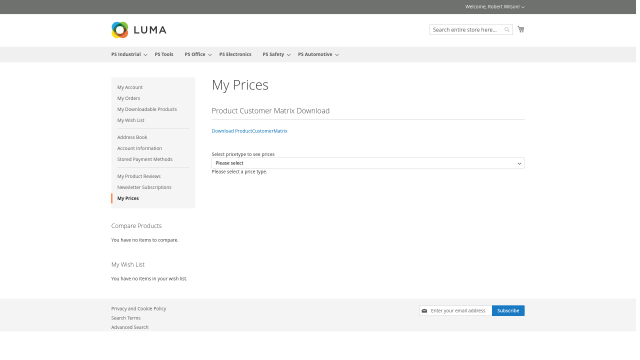The image size is (640, 360).
Task: Click the Subscribe button
Action: click(508, 311)
